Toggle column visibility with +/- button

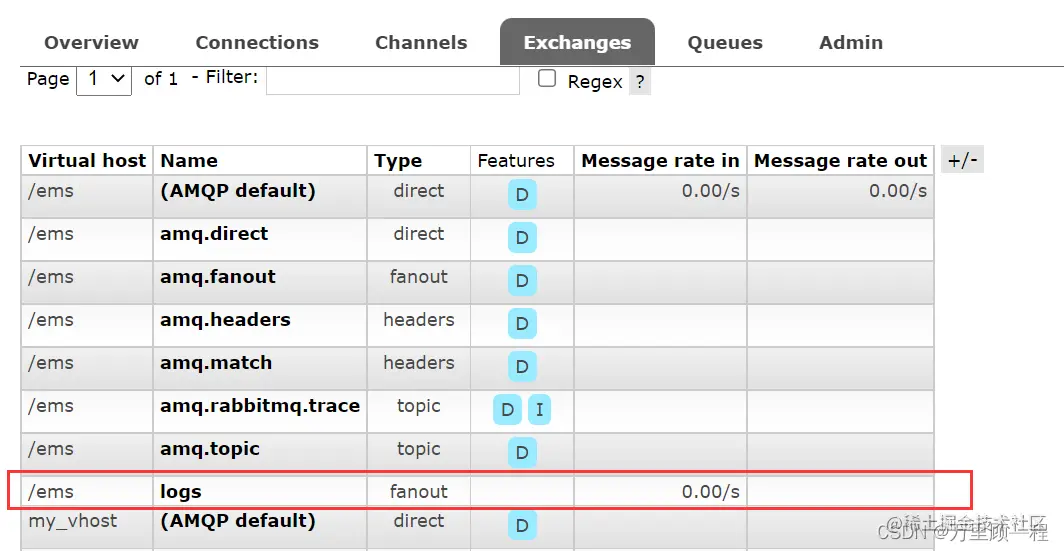(x=962, y=160)
